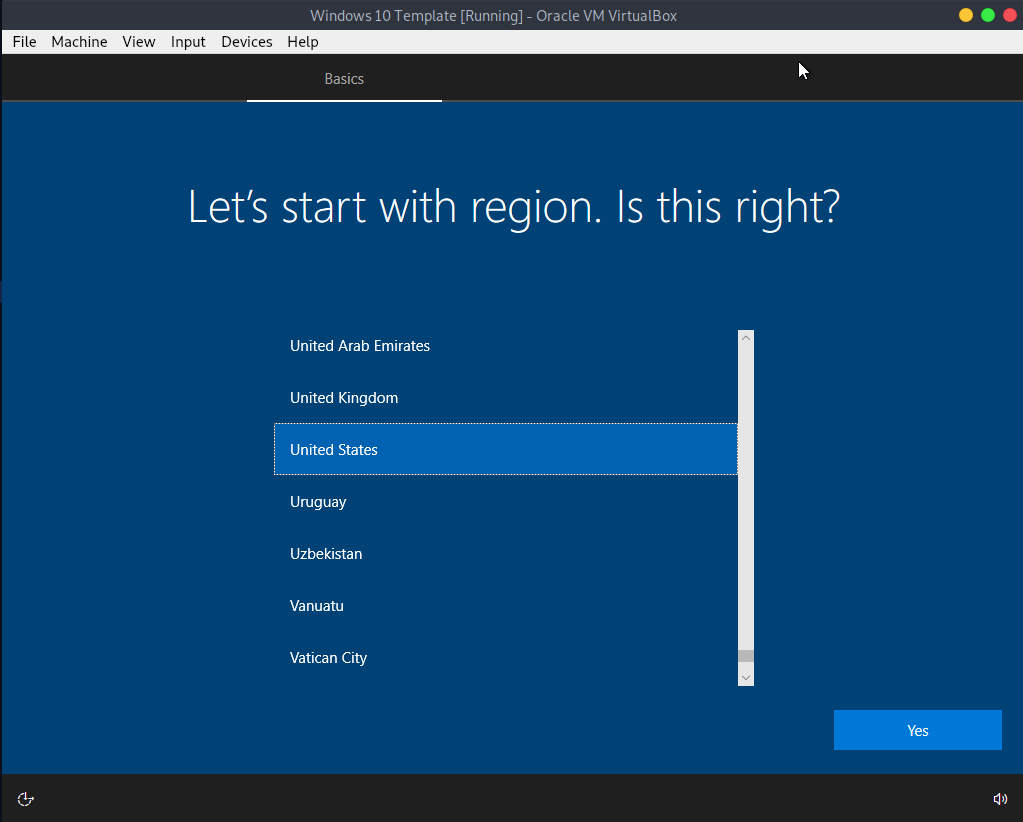Confirm region with the Yes button
This screenshot has height=822, width=1023.
coord(917,730)
